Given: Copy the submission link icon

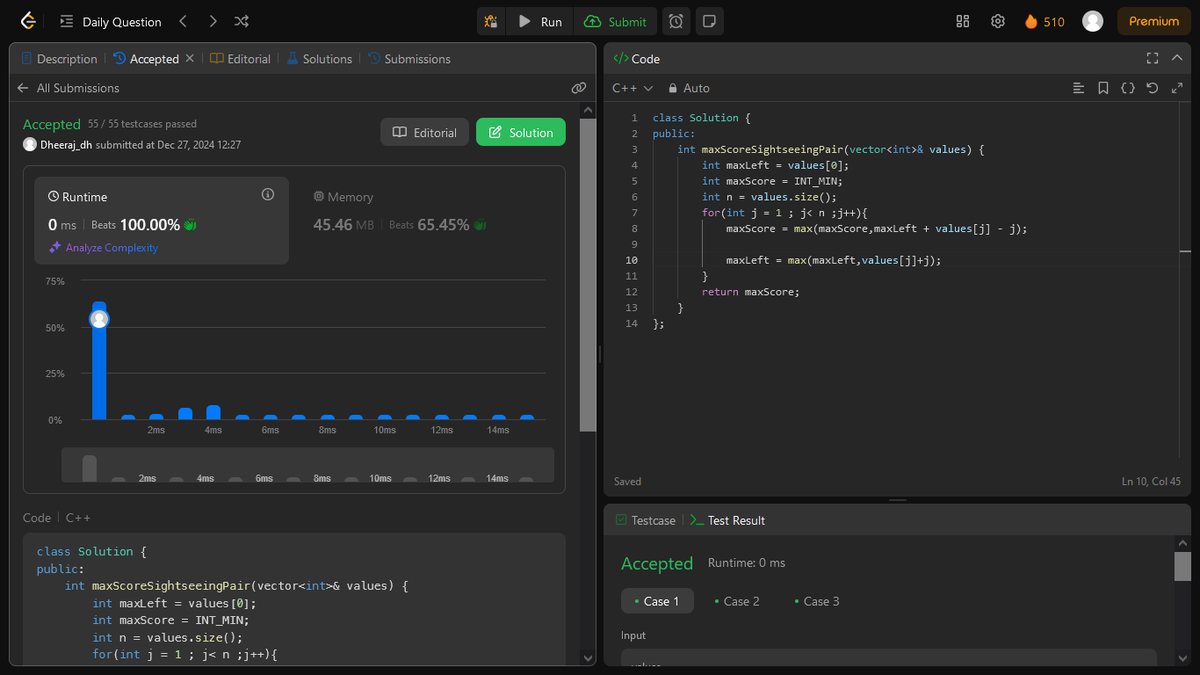Looking at the screenshot, I should [578, 88].
